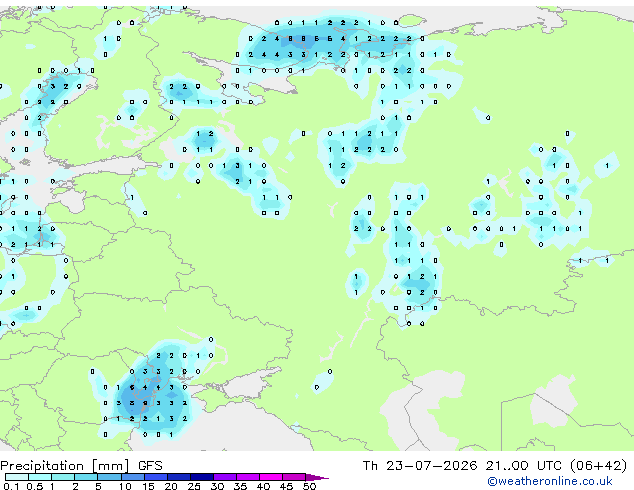Image resolution: width=634 pixels, height=490 pixels.
Task: Click the "Th 23-07-2026" date text
Action: coord(420,466)
